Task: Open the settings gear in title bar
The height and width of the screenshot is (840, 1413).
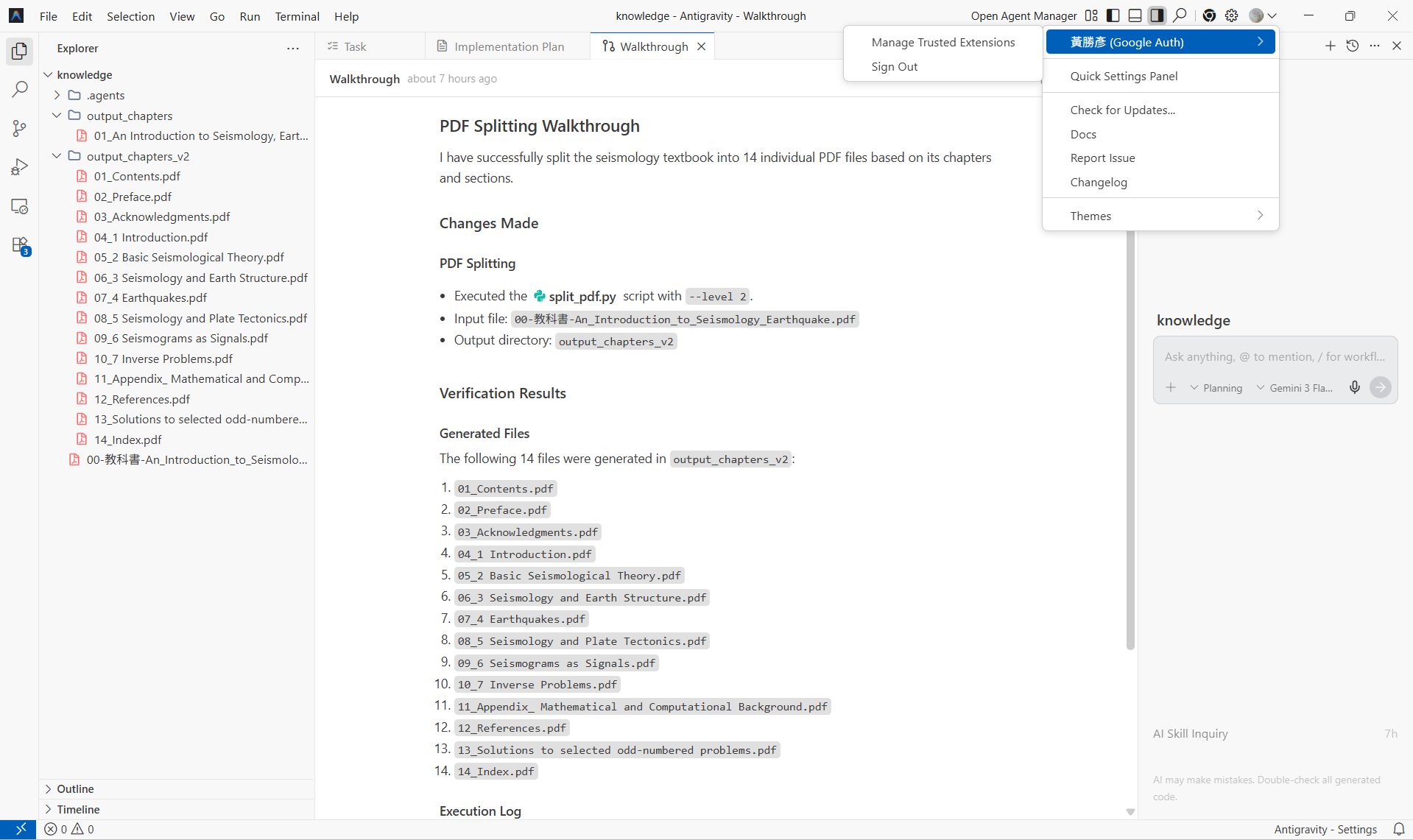Action: tap(1231, 15)
